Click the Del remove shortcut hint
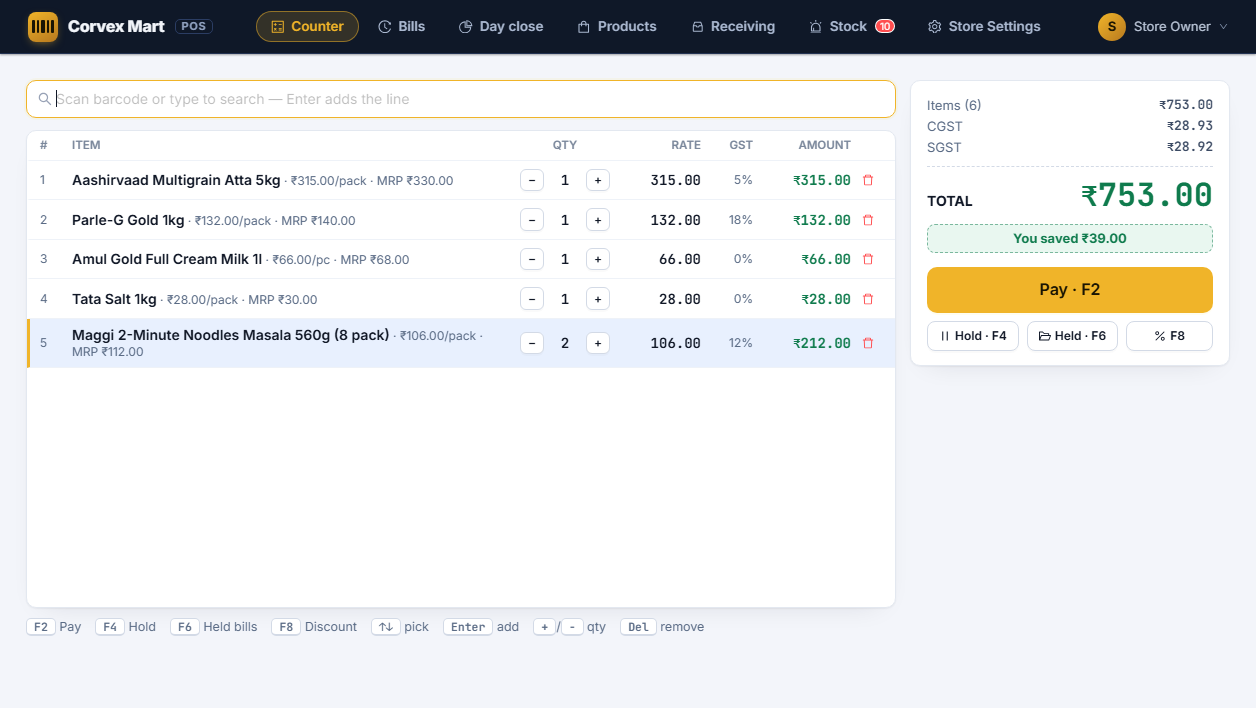 662,627
